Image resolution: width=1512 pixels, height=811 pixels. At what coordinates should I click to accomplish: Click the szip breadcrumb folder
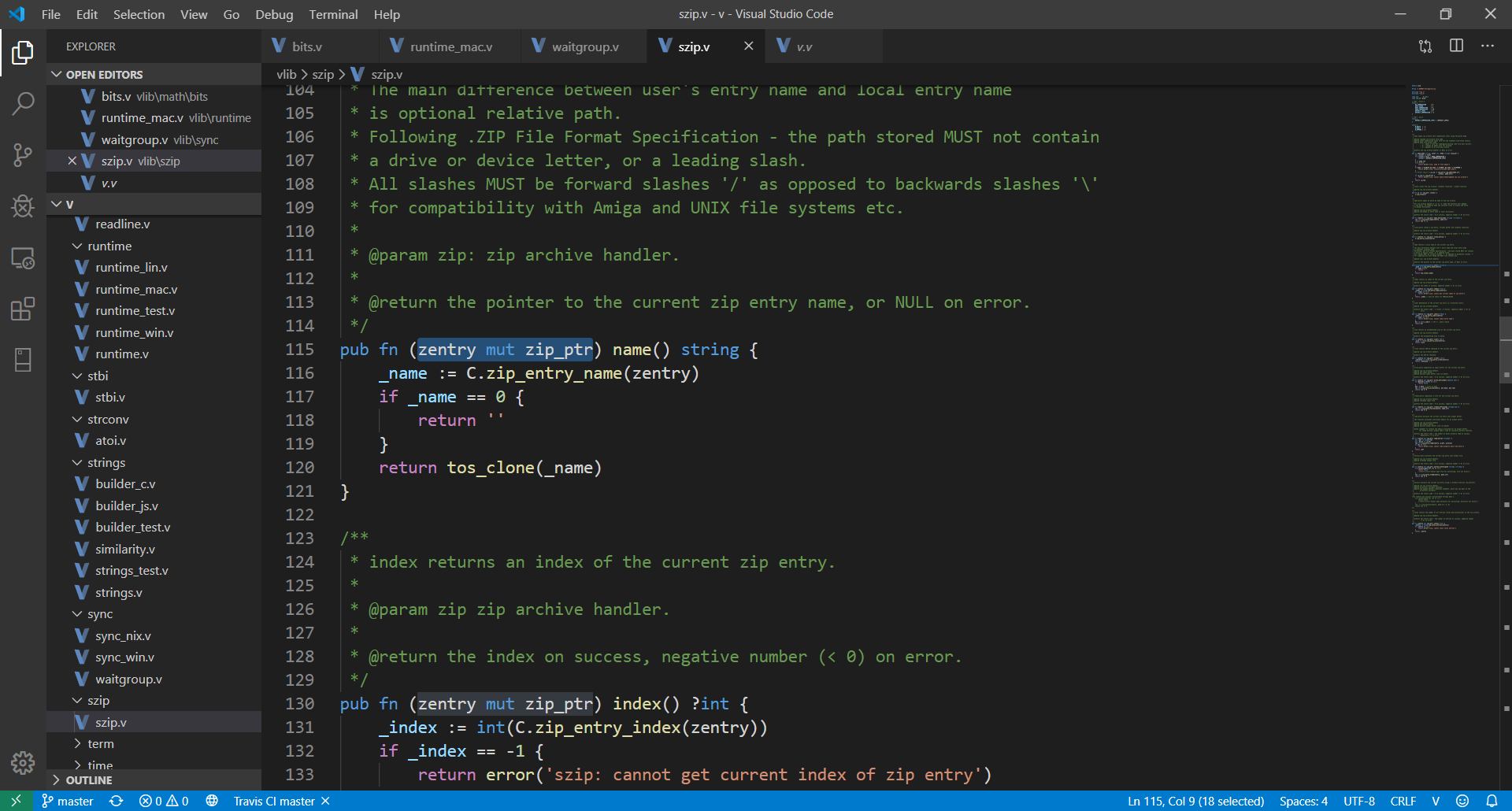[323, 74]
